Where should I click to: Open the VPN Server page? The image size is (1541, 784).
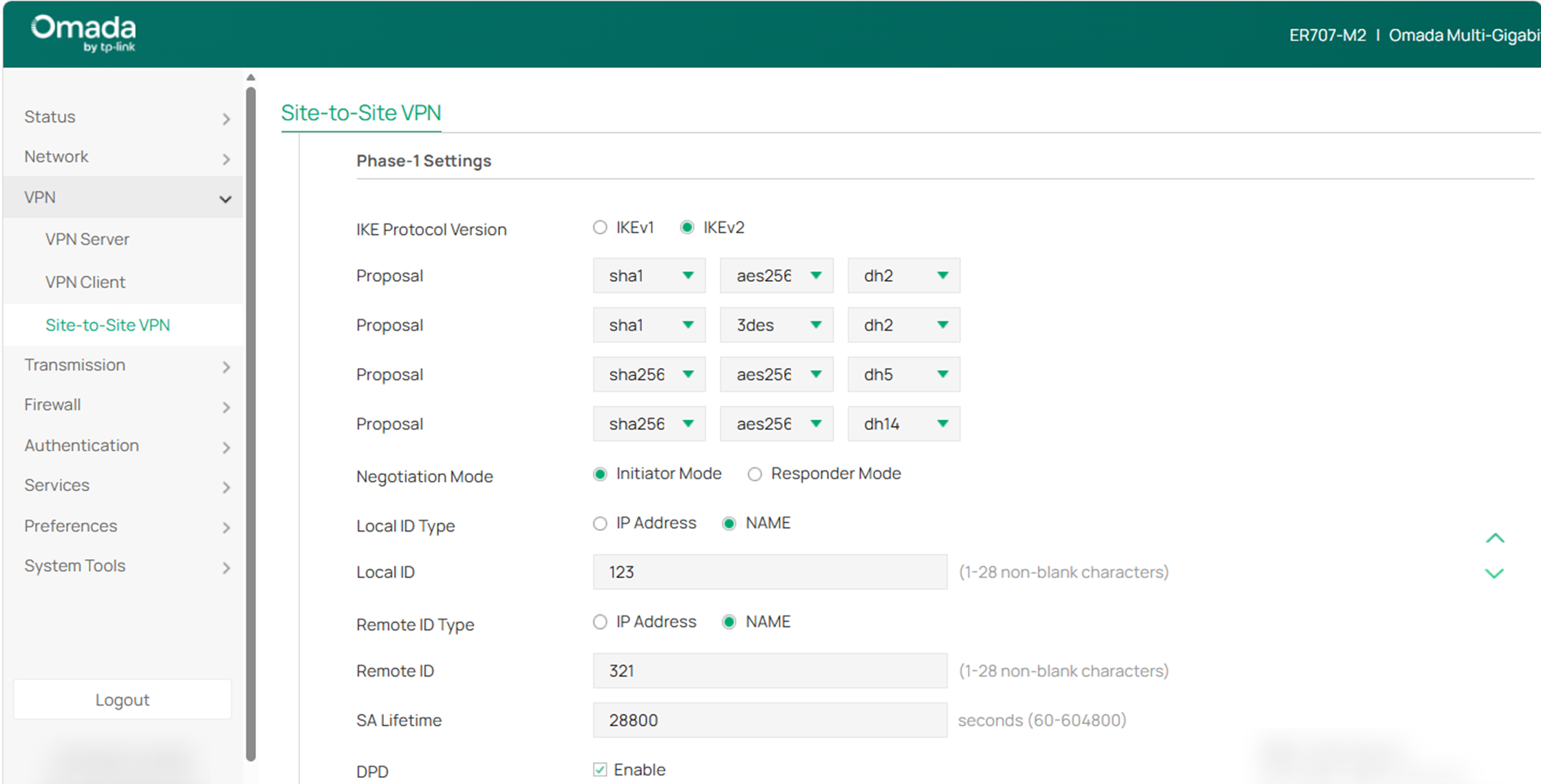[87, 239]
